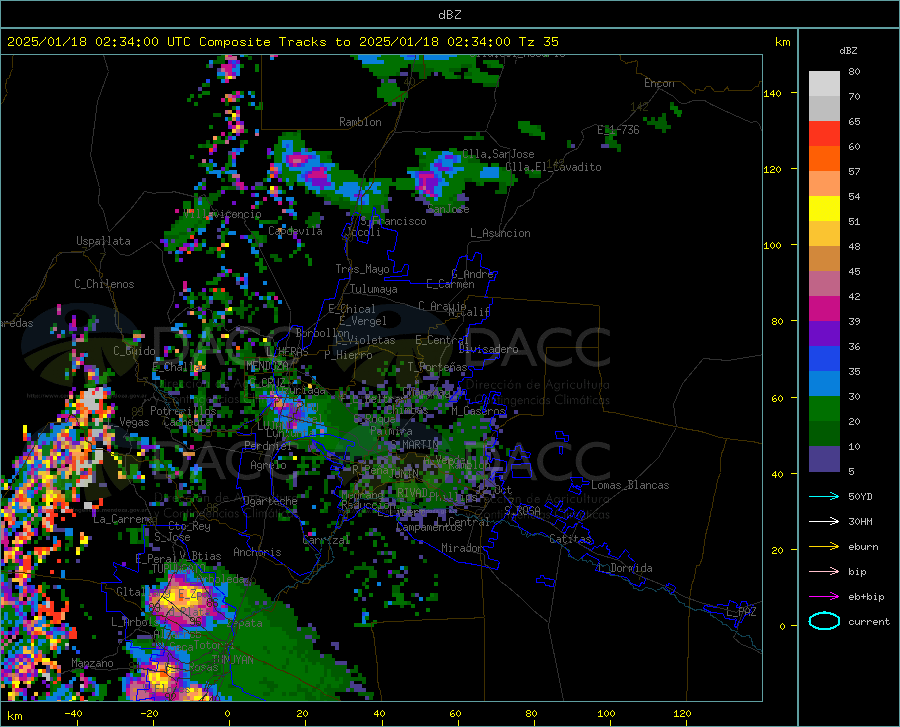Click the Encon map label
This screenshot has height=727, width=900.
point(659,83)
